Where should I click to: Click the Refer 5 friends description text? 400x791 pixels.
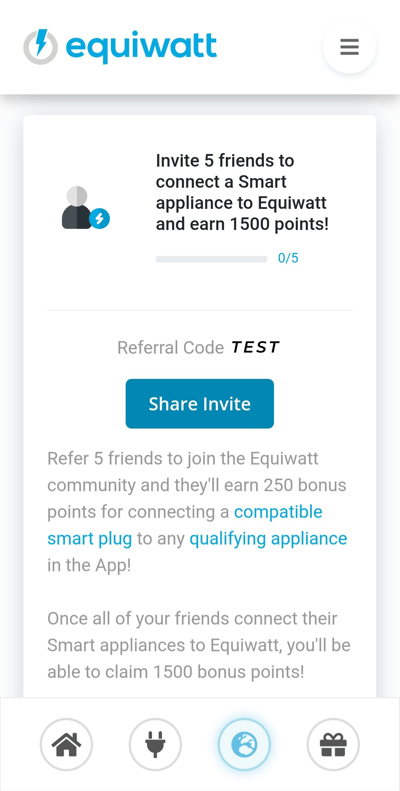tap(197, 512)
